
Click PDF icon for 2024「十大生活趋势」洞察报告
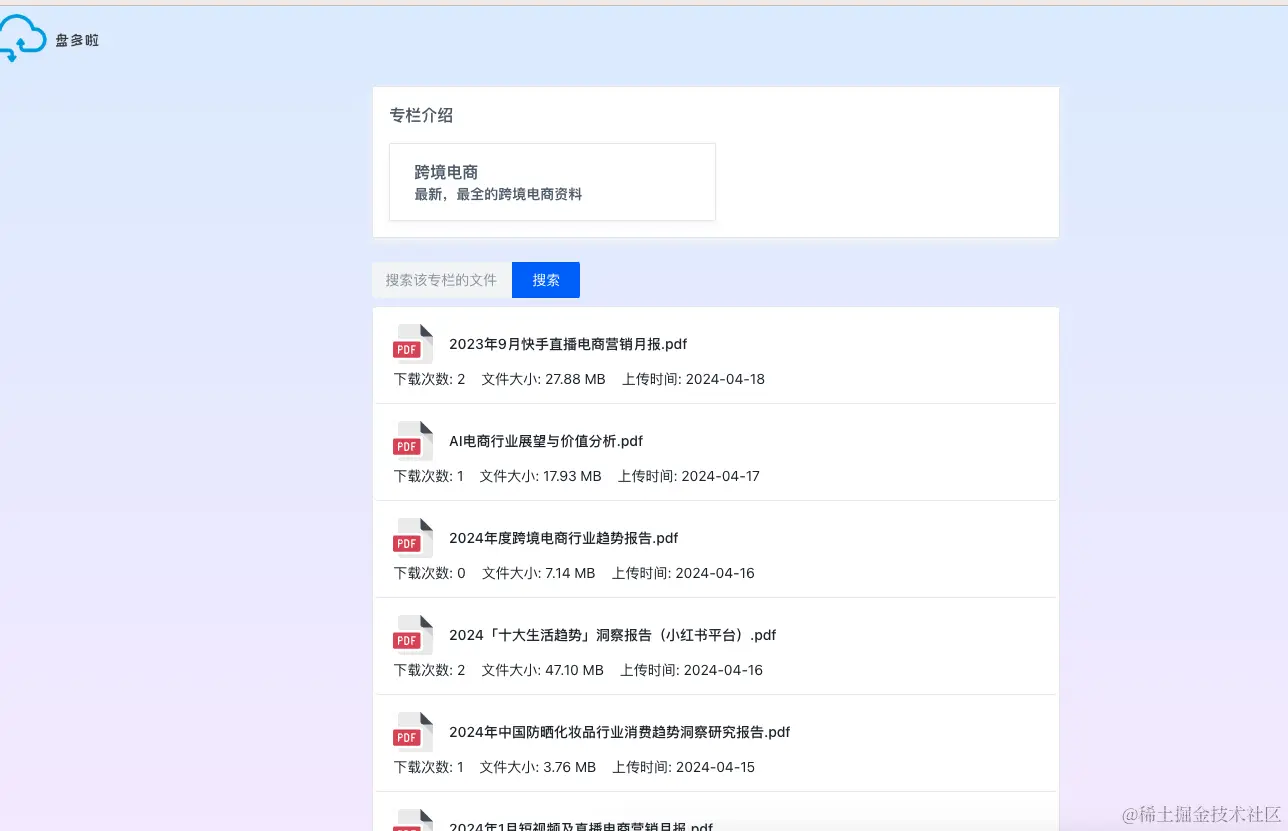413,635
